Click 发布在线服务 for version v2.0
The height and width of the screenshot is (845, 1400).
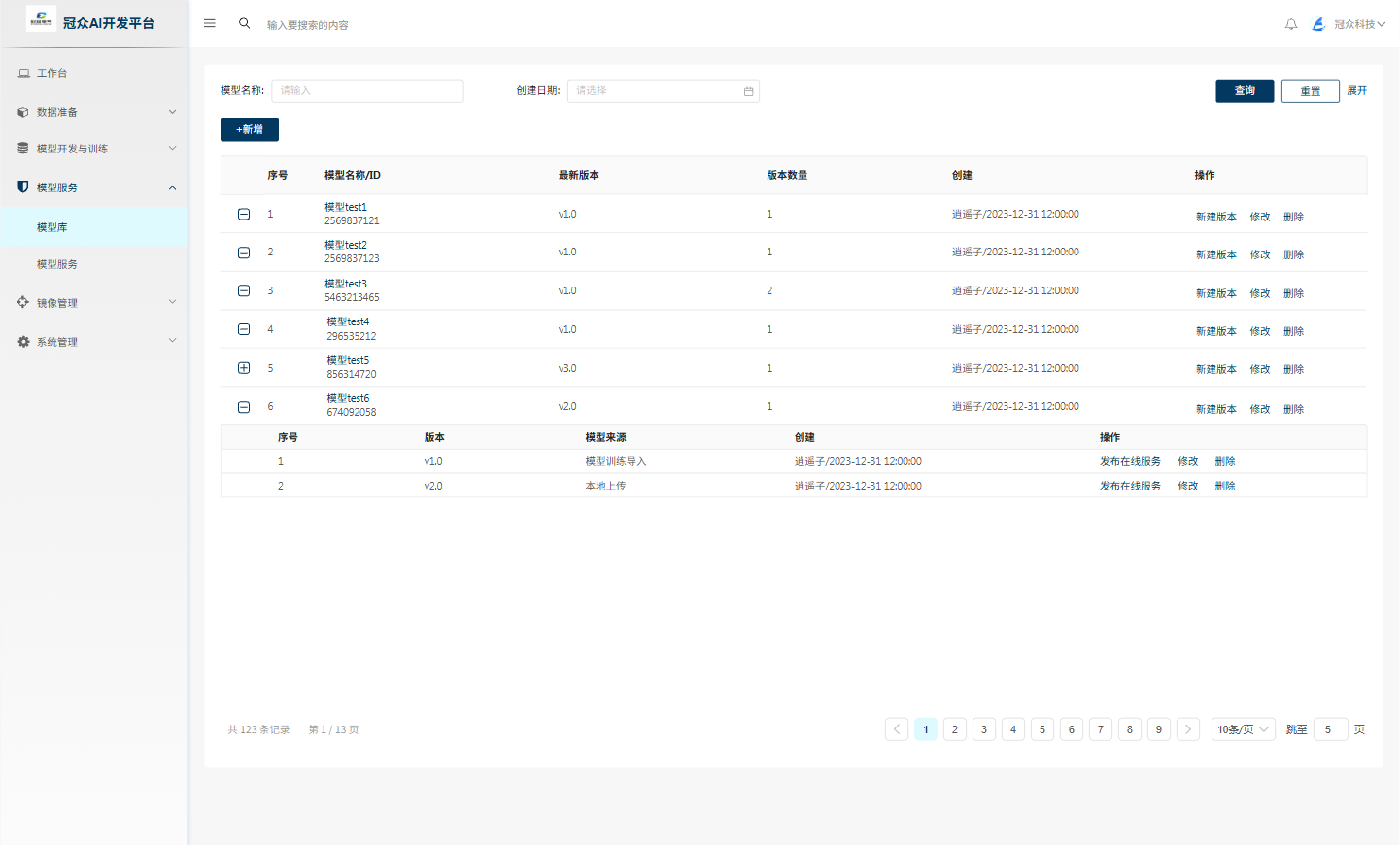[1130, 486]
